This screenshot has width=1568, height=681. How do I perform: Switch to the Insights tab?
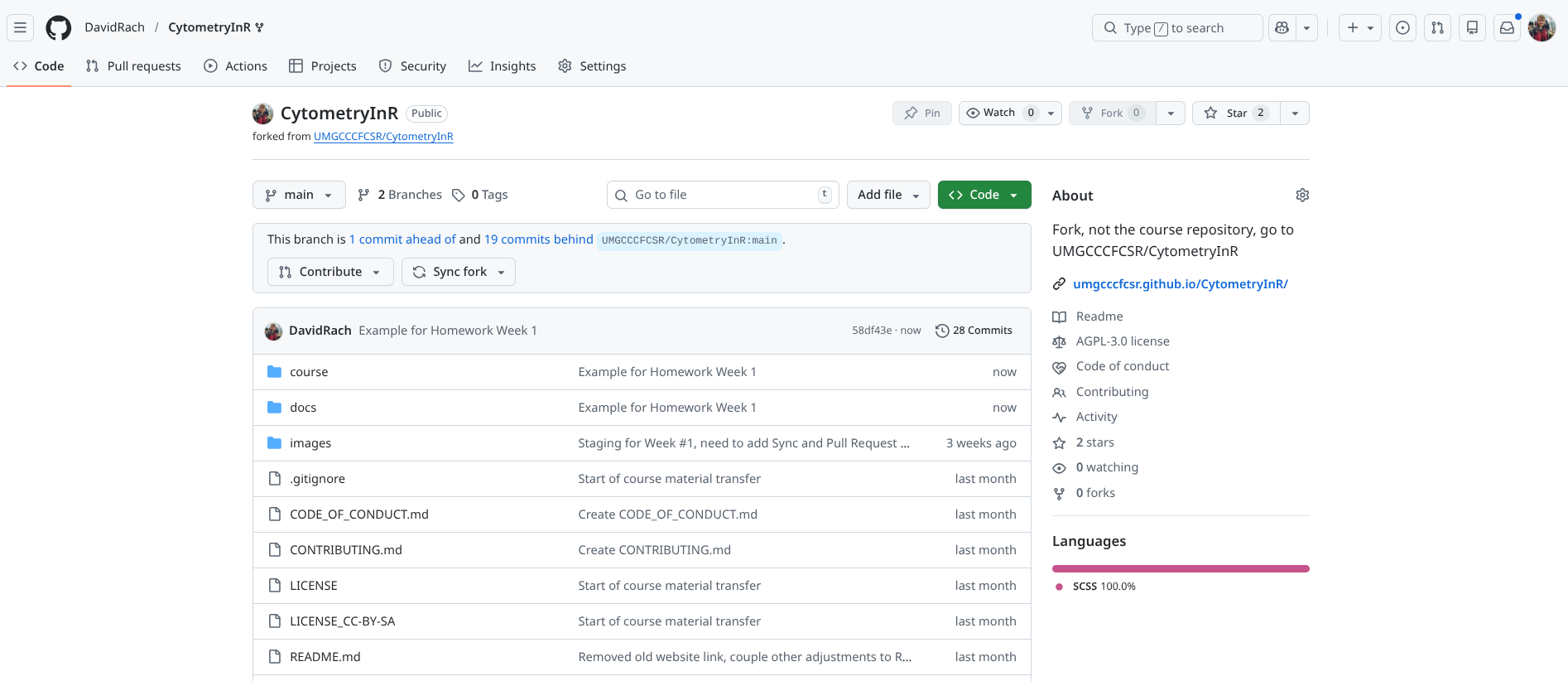(x=502, y=66)
